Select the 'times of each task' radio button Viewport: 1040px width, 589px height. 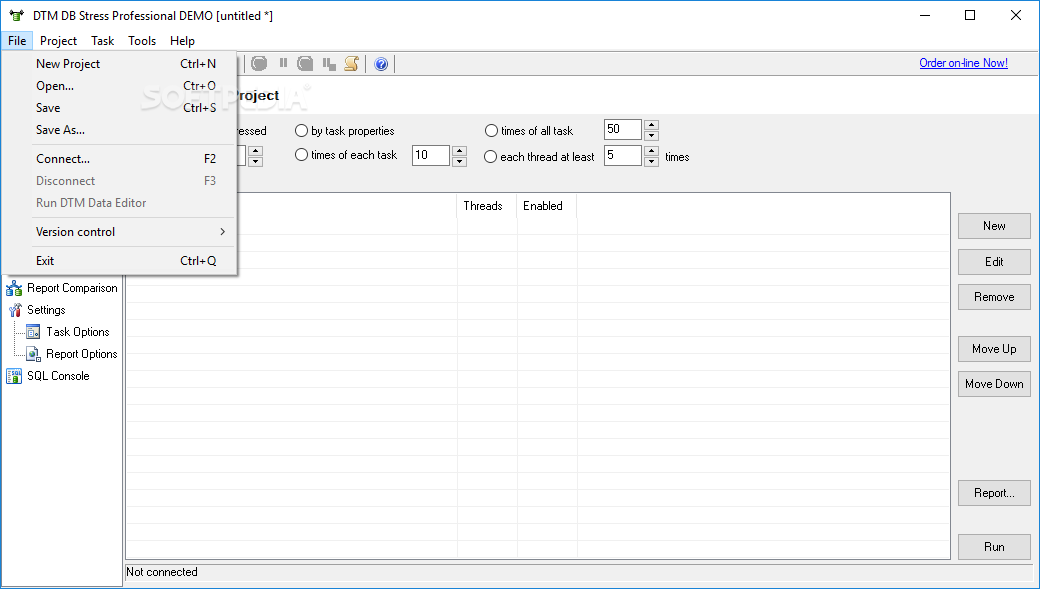(x=301, y=155)
